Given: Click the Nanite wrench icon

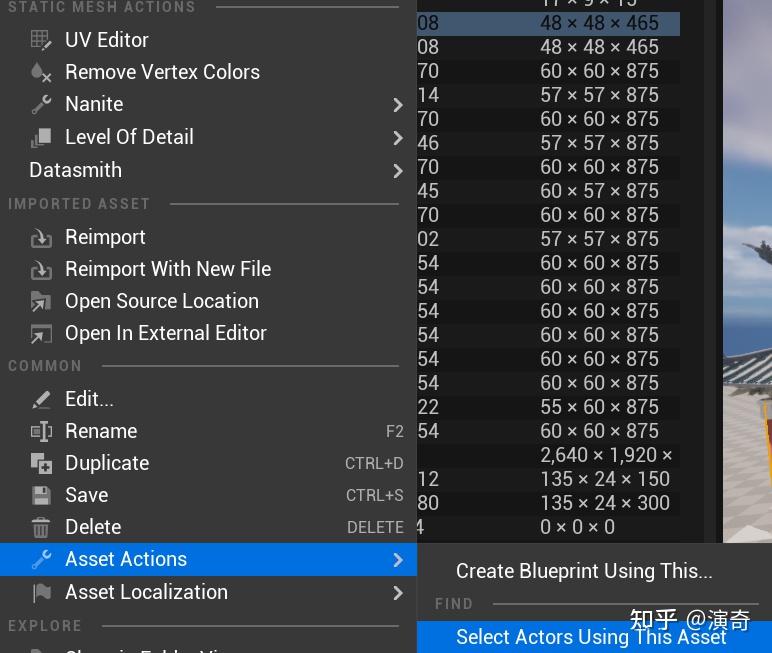Looking at the screenshot, I should 41,104.
